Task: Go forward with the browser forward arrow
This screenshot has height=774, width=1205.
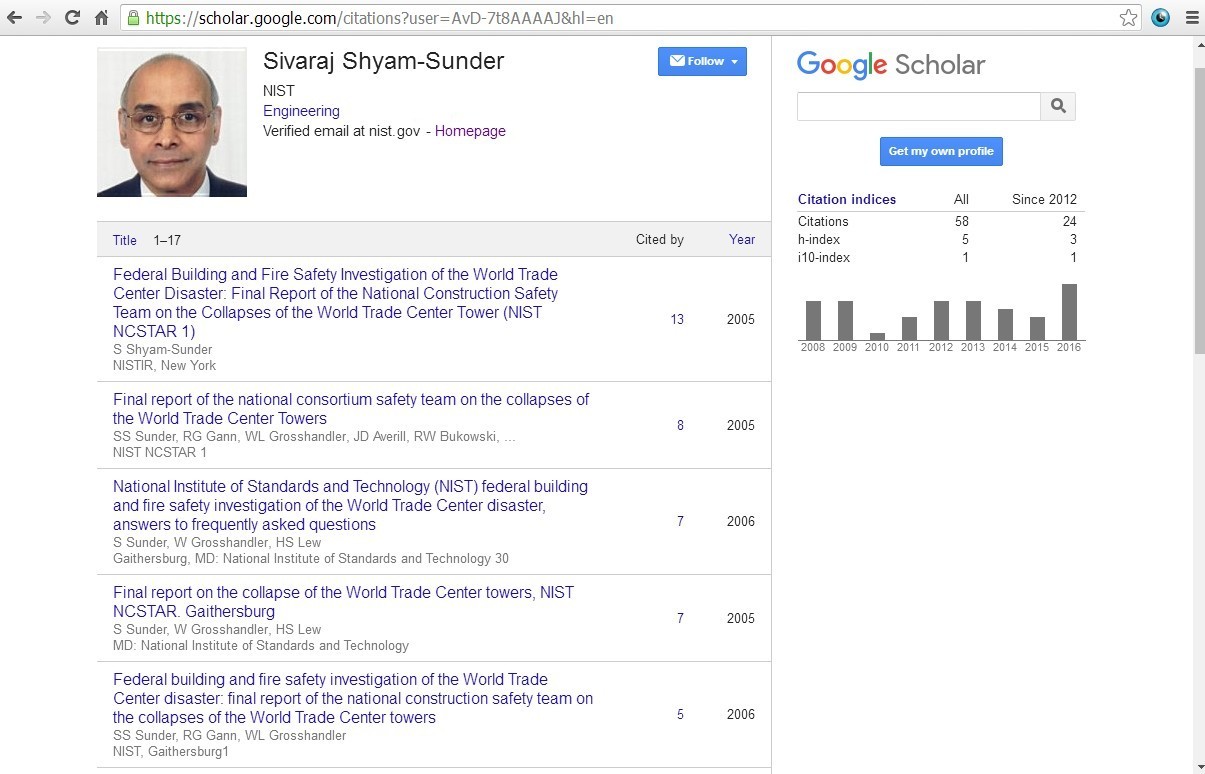Action: pos(43,17)
